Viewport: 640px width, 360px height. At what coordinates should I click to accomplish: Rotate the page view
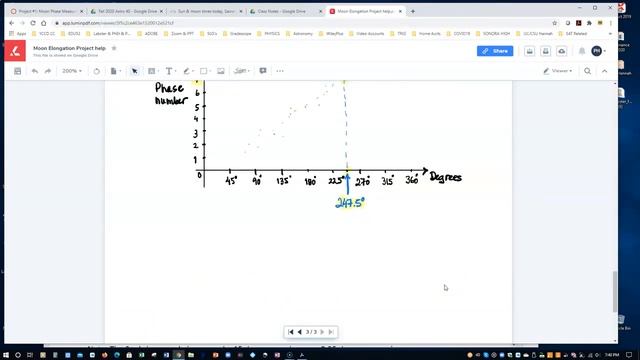pyautogui.click(x=96, y=71)
